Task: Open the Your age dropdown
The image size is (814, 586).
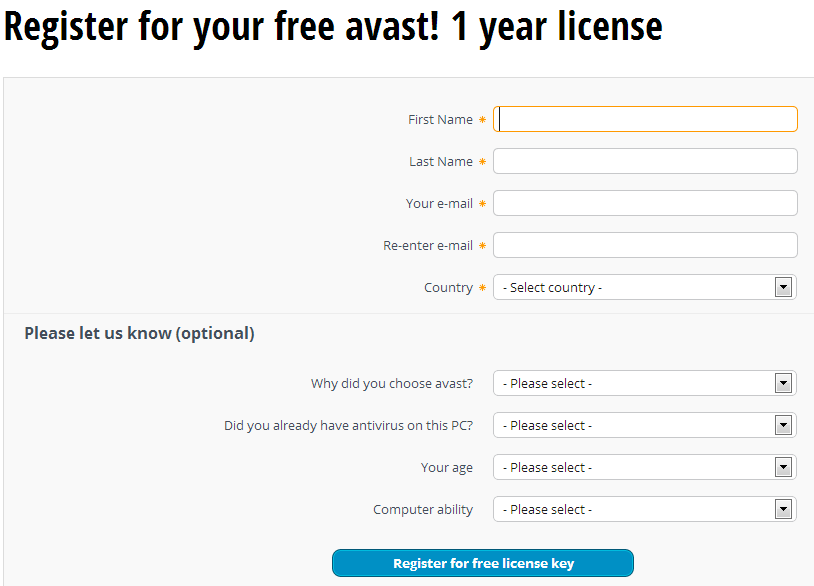Action: [x=634, y=468]
